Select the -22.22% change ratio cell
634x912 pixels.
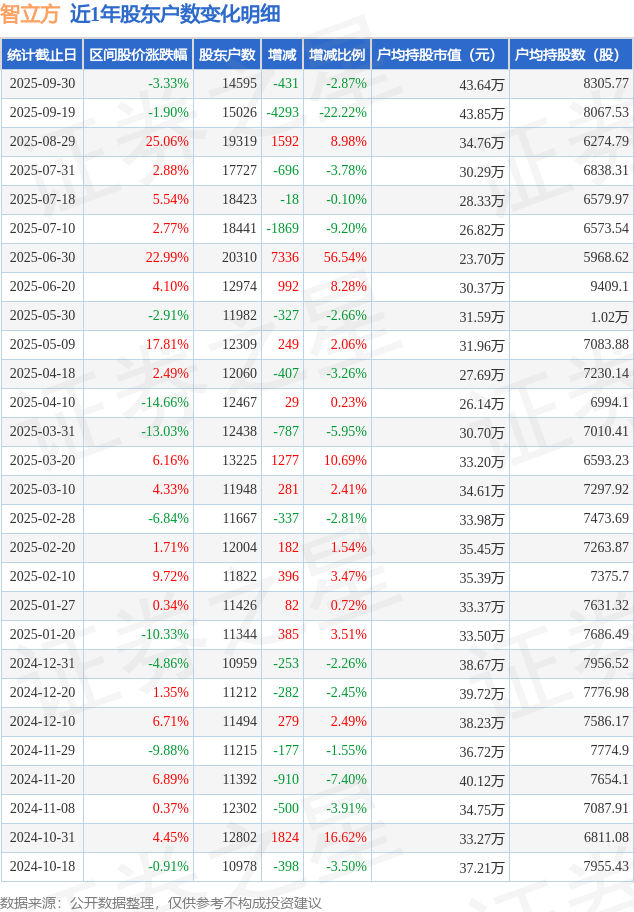pos(343,113)
